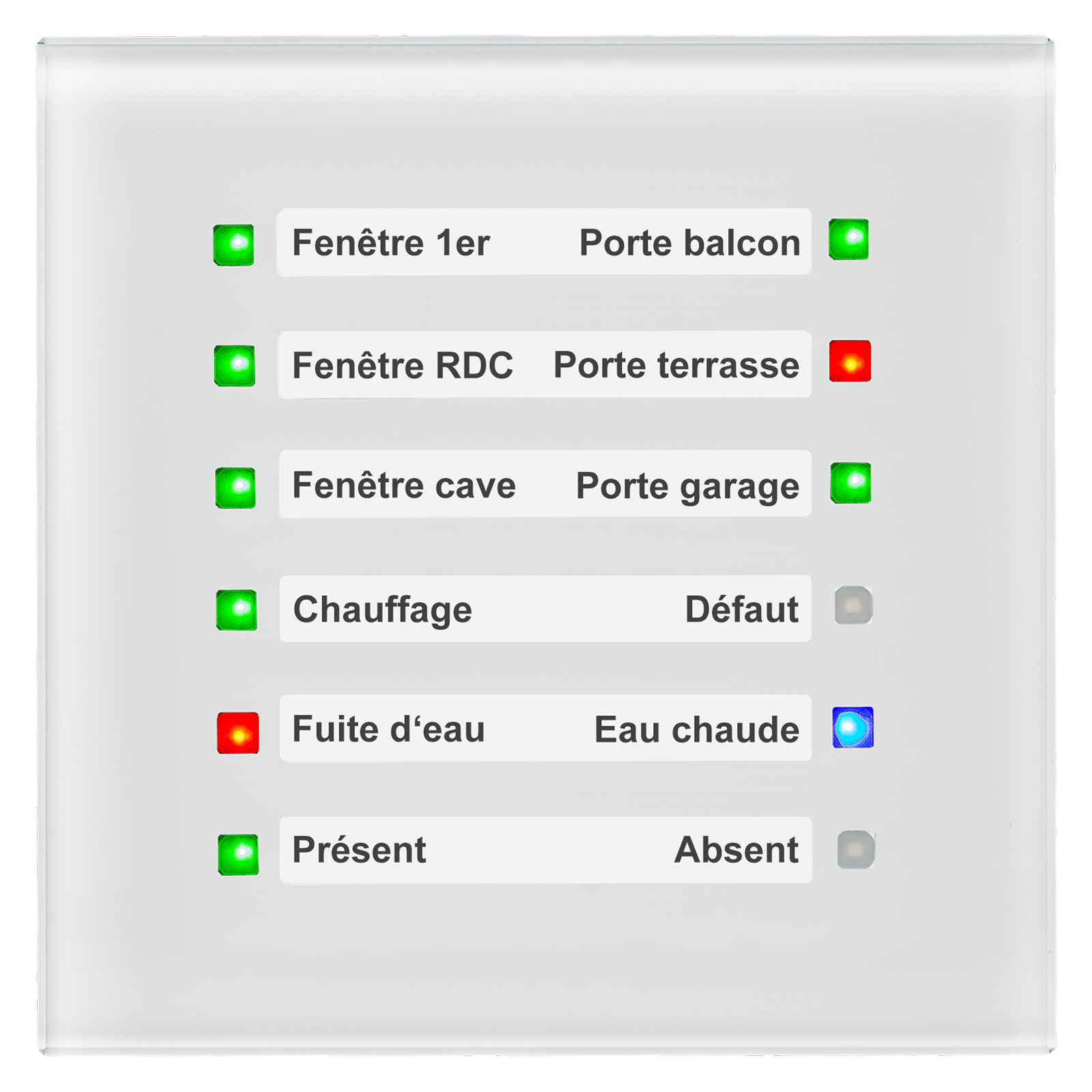This screenshot has width=1092, height=1092.
Task: Click the blue LED next to Eau chaude
Action: pos(853,728)
